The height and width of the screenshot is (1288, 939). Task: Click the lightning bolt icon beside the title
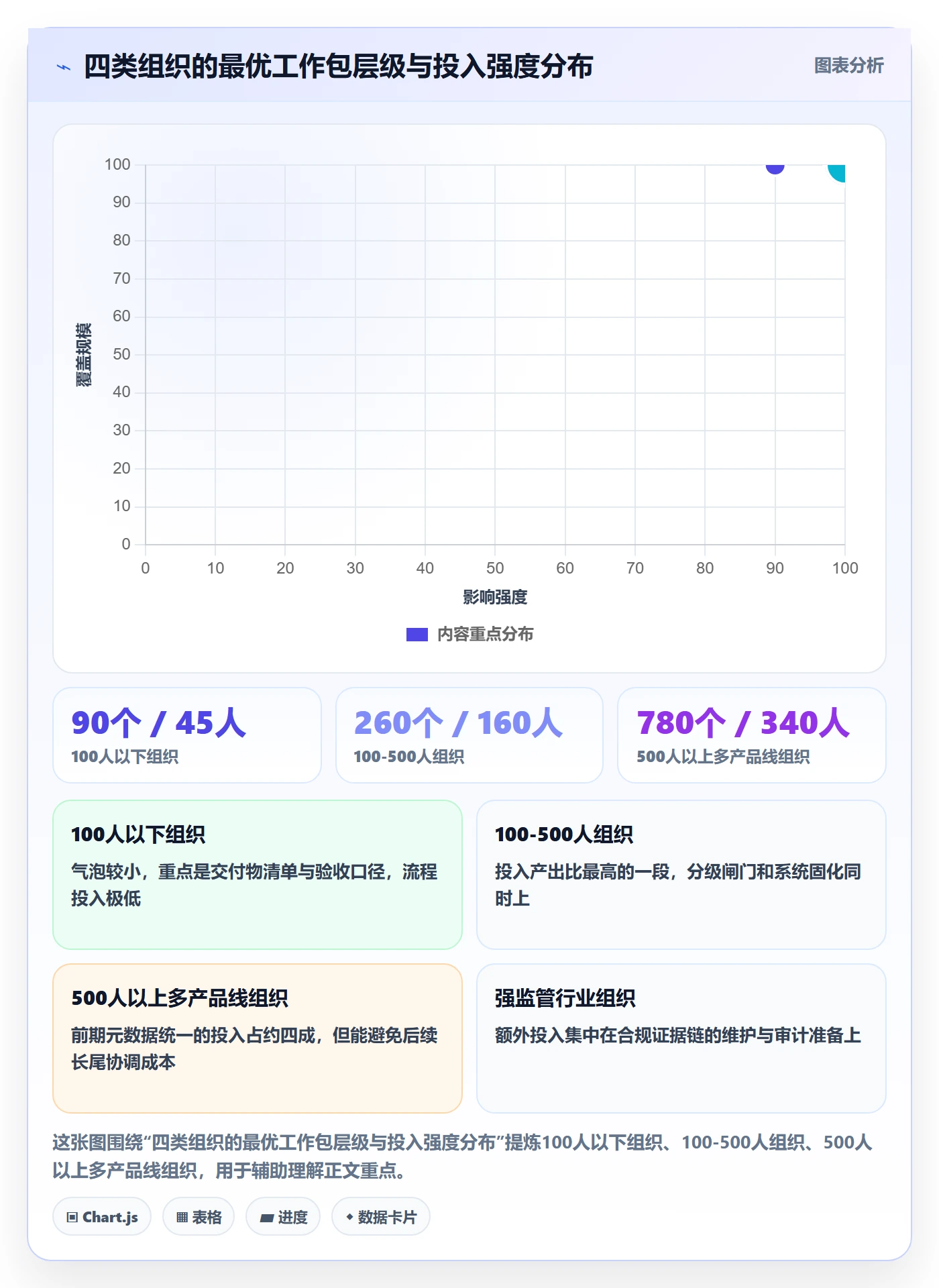[64, 67]
